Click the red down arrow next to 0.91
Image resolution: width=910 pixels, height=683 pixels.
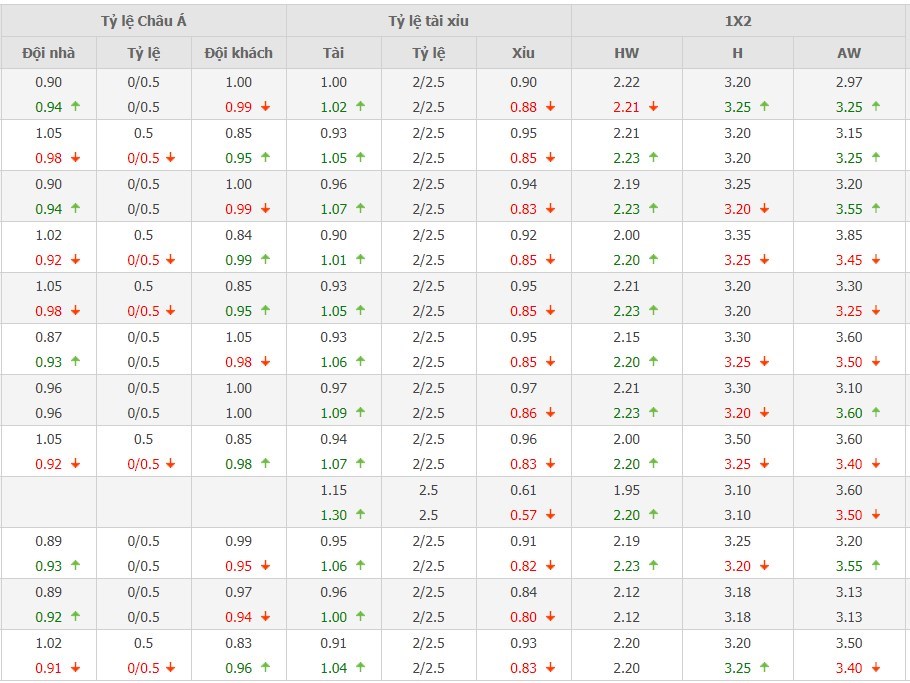click(75, 668)
